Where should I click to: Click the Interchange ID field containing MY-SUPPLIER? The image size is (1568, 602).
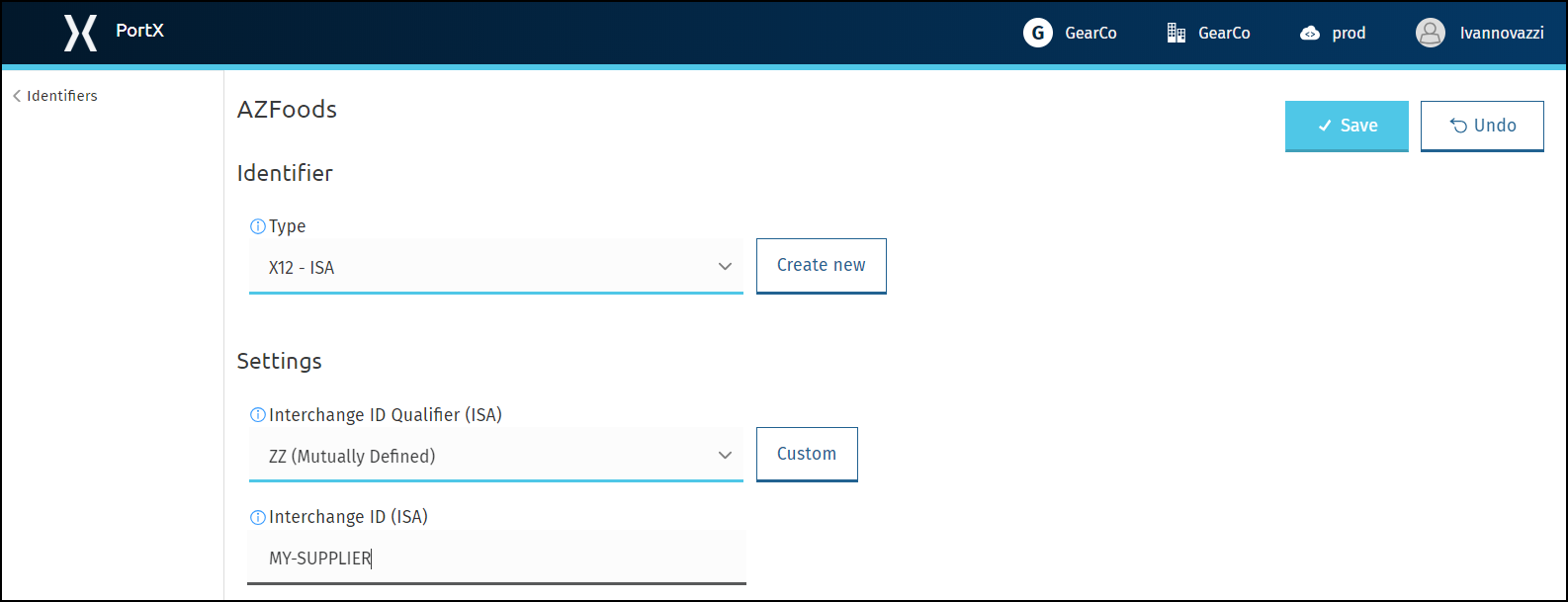pos(496,558)
